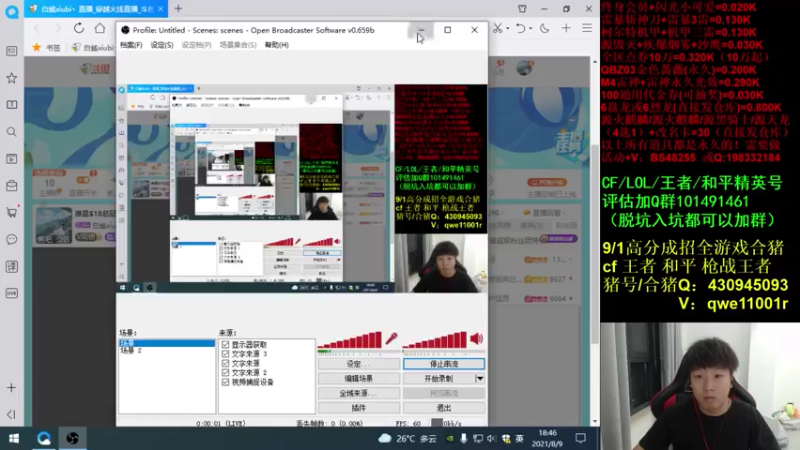Toggle the 文字来源 2 source checkbox

[x=226, y=372]
